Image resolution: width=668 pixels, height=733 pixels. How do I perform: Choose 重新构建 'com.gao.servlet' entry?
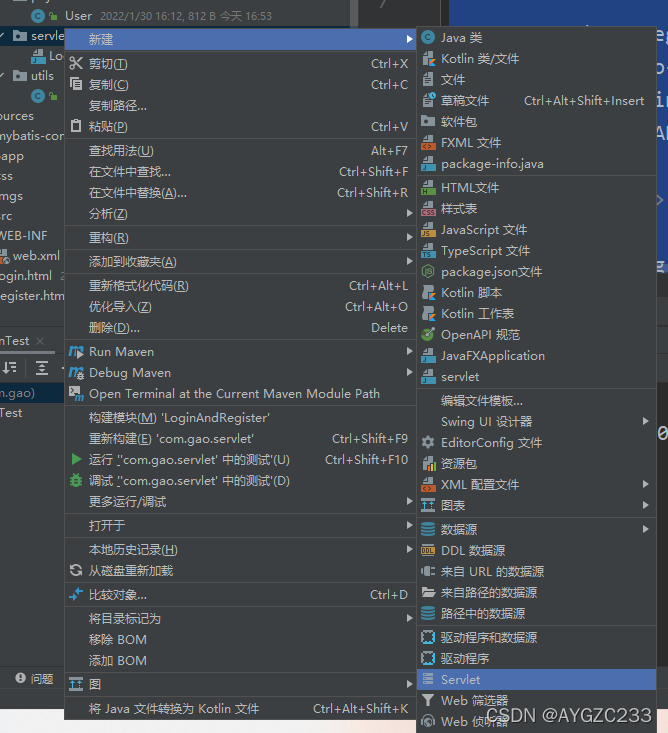[240, 438]
